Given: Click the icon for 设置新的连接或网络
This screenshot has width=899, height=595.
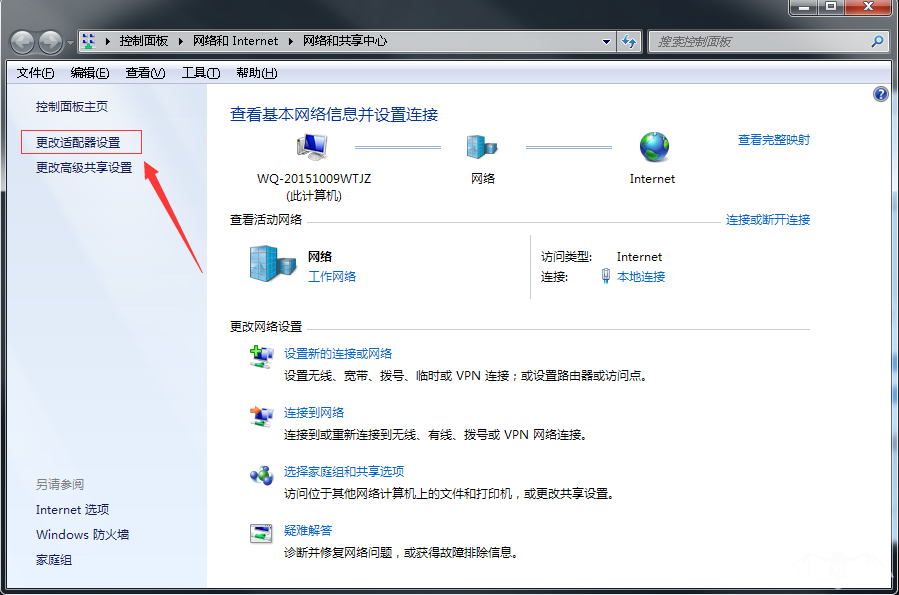Looking at the screenshot, I should click(261, 357).
